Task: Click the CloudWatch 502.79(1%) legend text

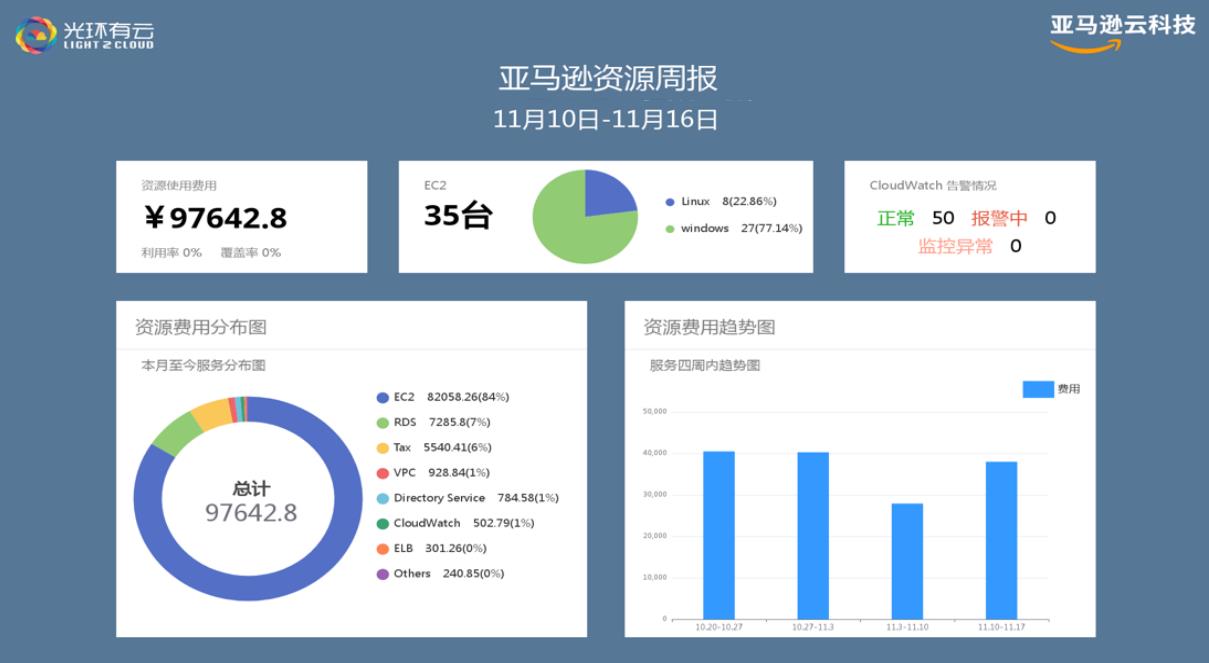Action: pos(464,523)
